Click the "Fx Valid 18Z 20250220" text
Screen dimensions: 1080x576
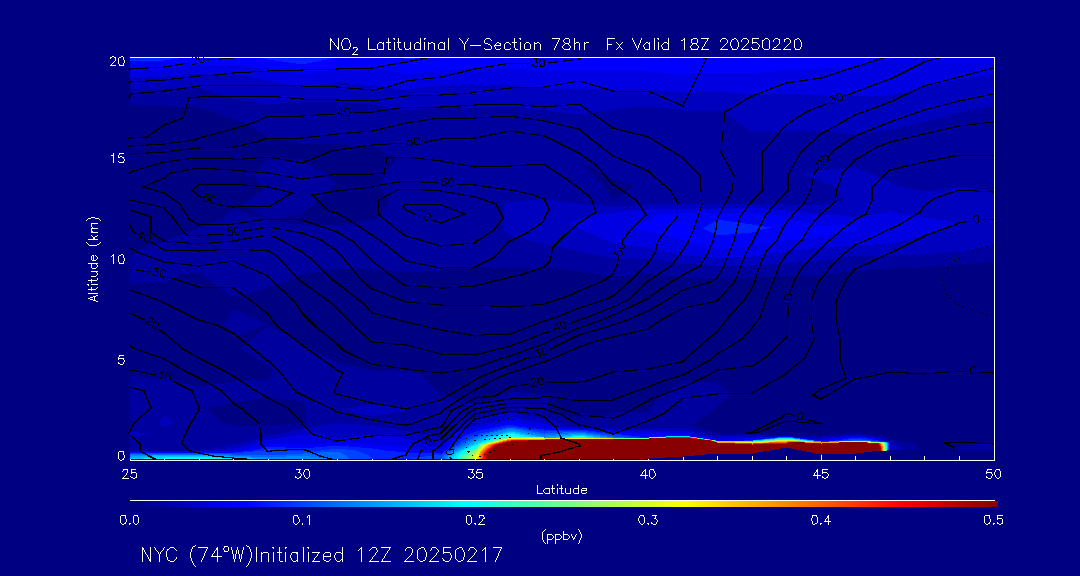(705, 45)
